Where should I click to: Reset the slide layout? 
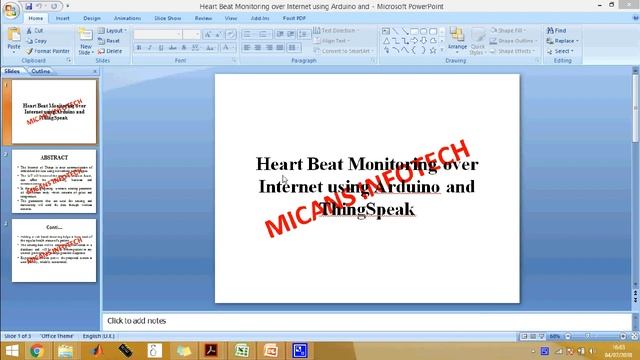pos(109,41)
